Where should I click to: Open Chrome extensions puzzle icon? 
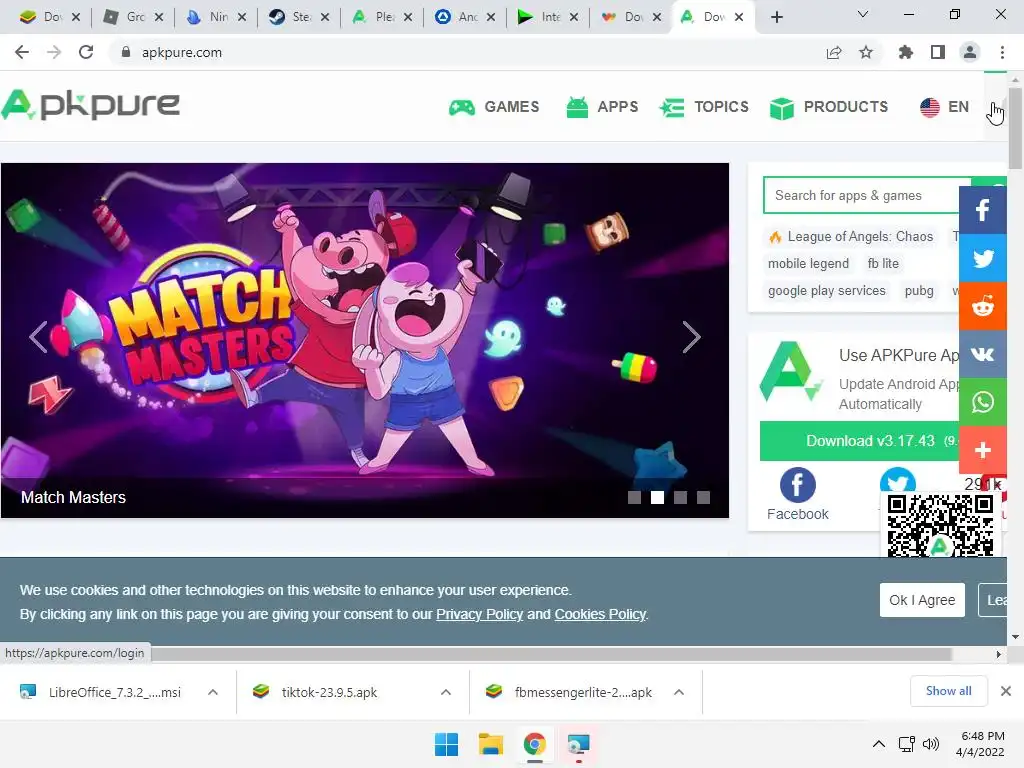(x=906, y=52)
